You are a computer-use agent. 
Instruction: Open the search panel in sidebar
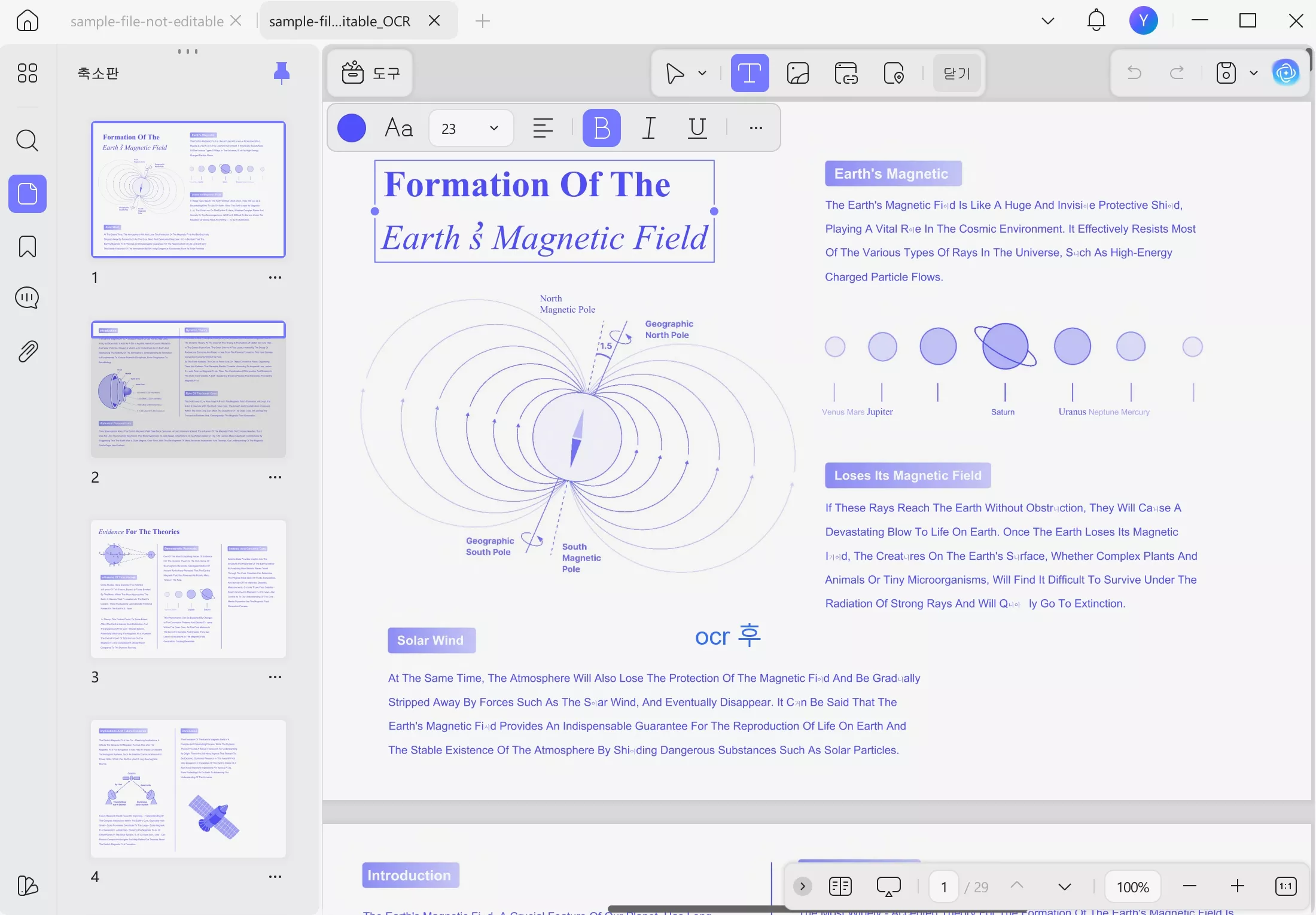[x=28, y=141]
